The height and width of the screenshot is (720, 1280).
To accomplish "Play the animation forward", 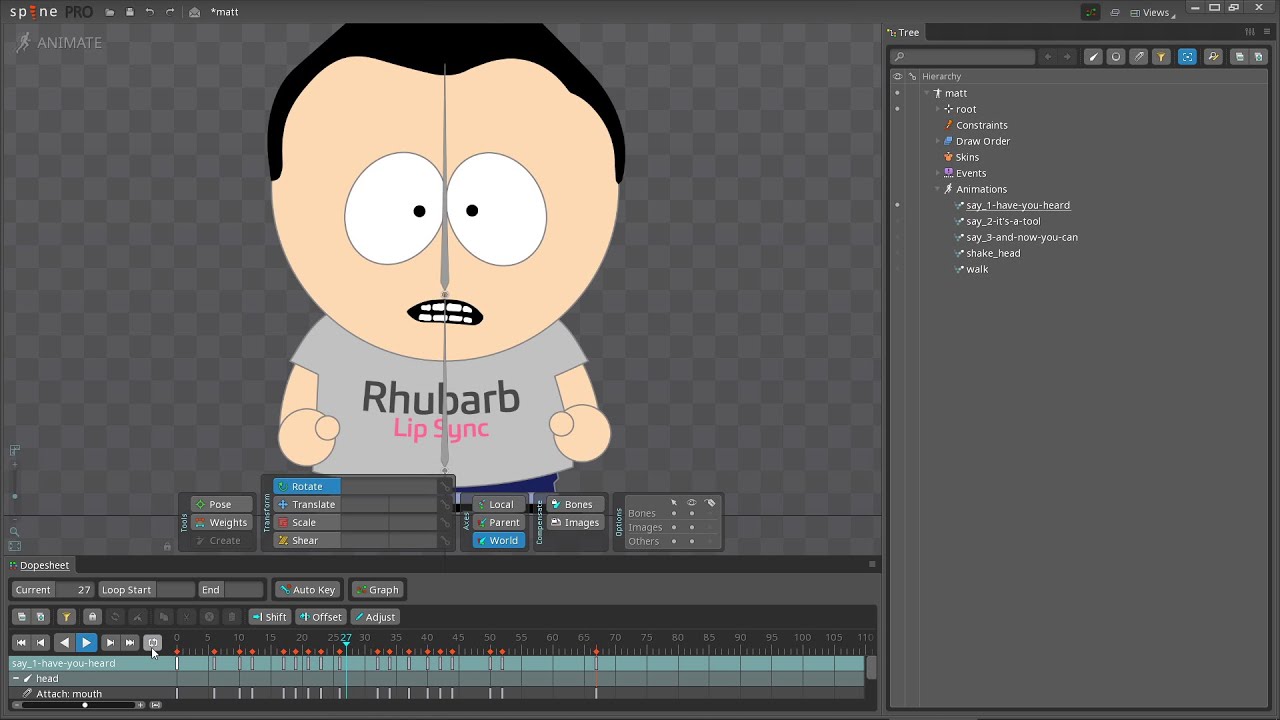I will (87, 643).
